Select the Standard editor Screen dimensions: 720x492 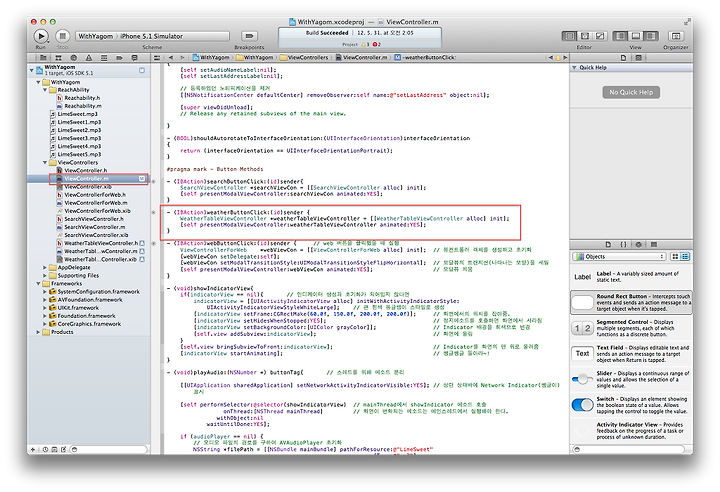coord(569,36)
